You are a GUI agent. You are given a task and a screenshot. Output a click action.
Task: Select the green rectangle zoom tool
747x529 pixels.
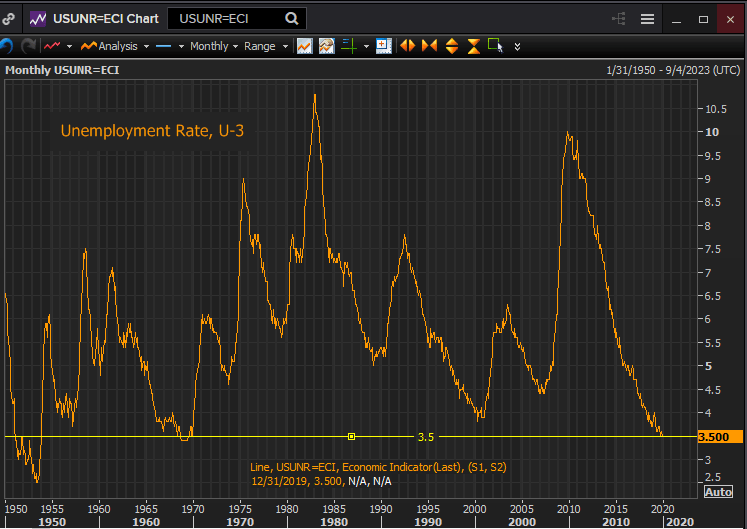(x=495, y=46)
